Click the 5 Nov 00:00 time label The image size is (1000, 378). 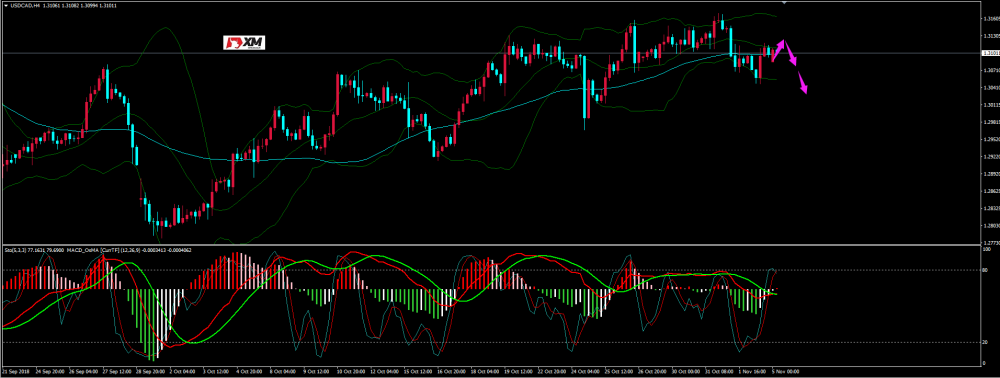(786, 372)
